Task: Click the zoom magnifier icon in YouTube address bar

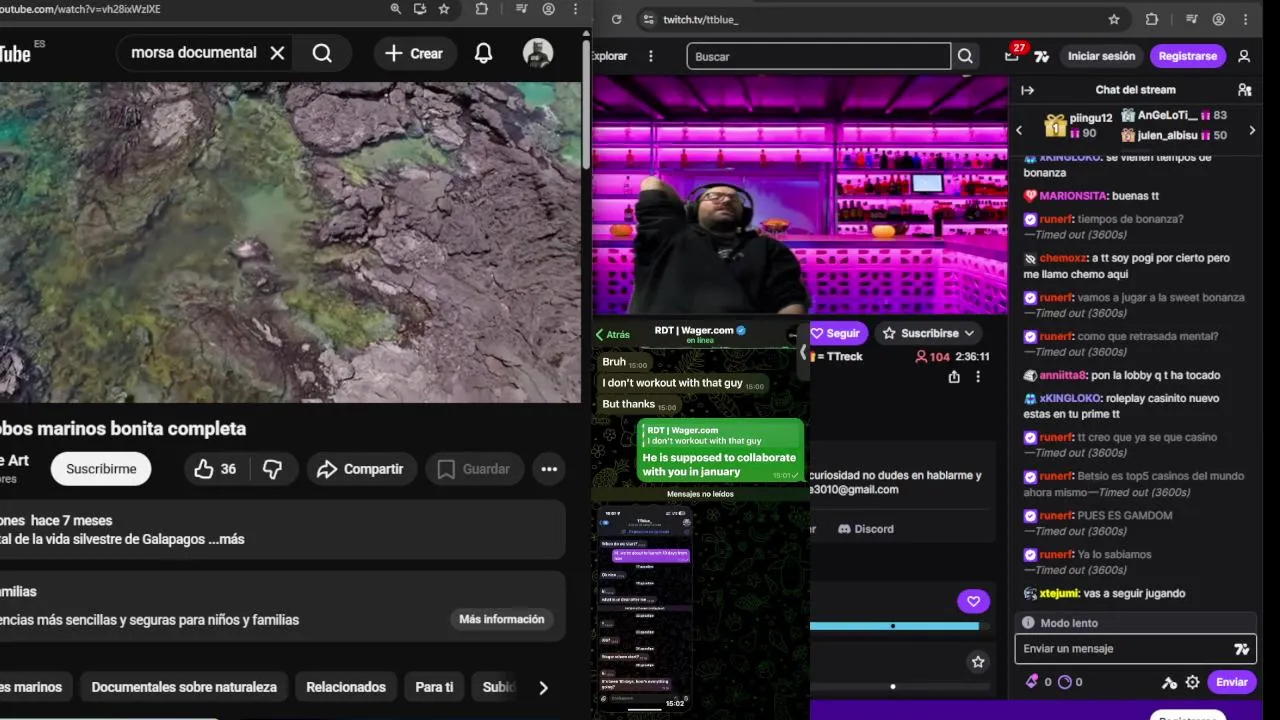Action: [396, 9]
